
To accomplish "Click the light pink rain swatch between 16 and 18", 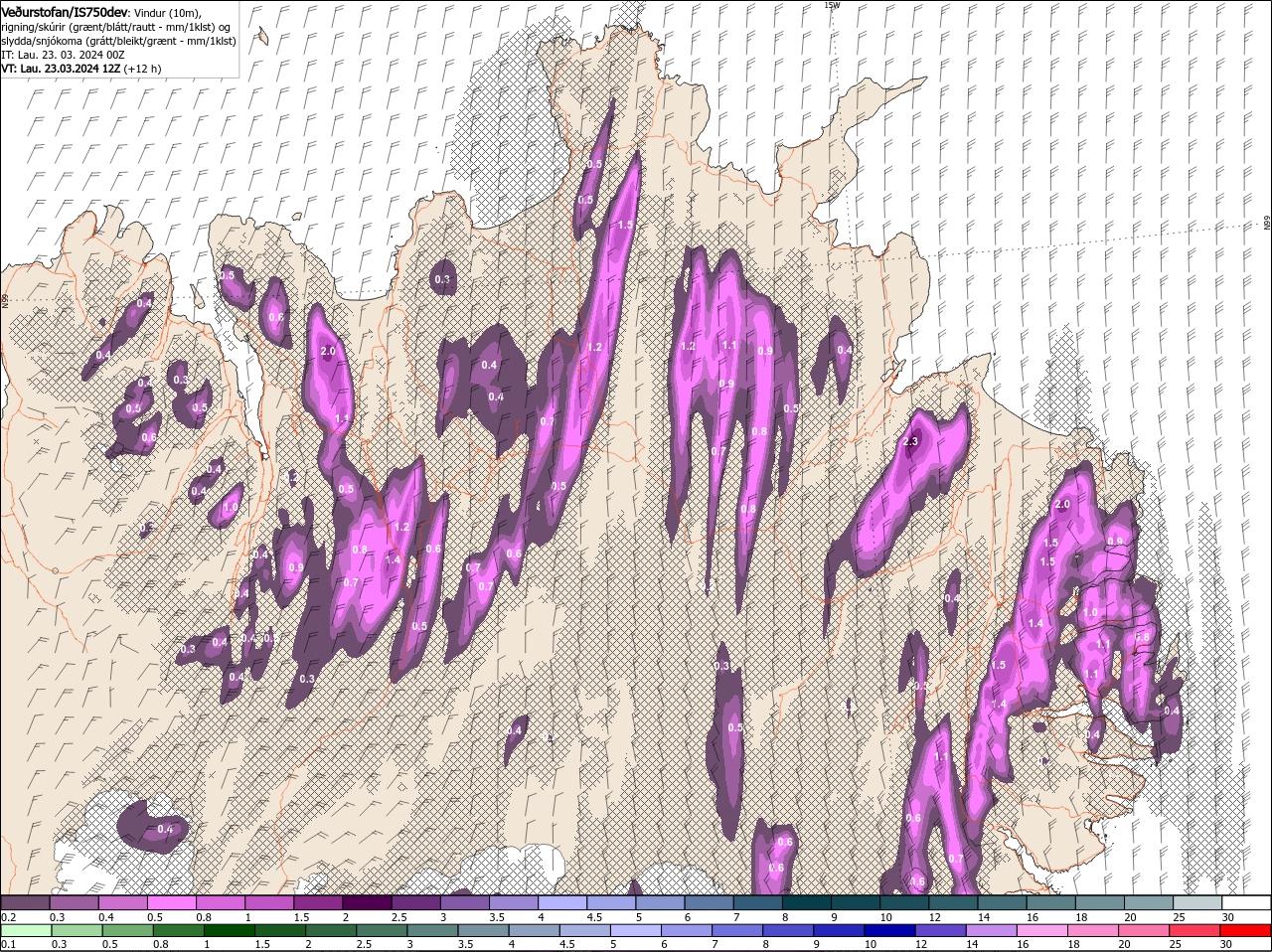I will (1042, 930).
